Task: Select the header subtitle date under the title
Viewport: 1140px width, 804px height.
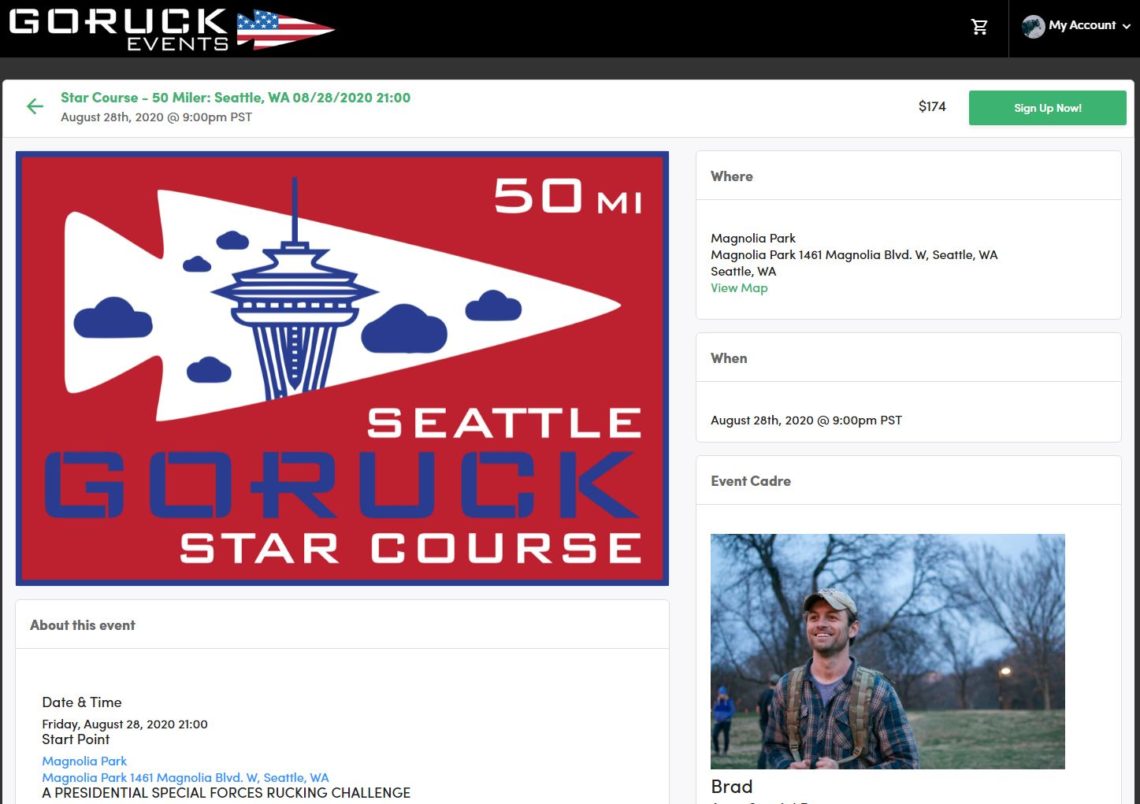Action: [156, 117]
